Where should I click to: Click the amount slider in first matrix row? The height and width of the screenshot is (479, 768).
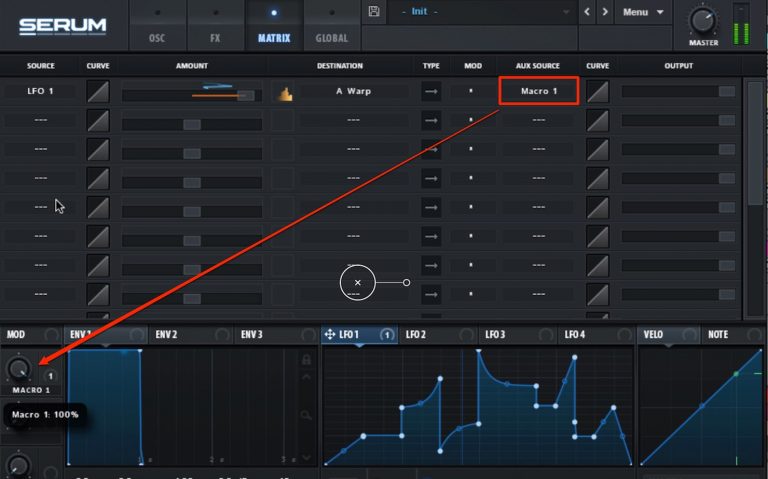click(189, 95)
